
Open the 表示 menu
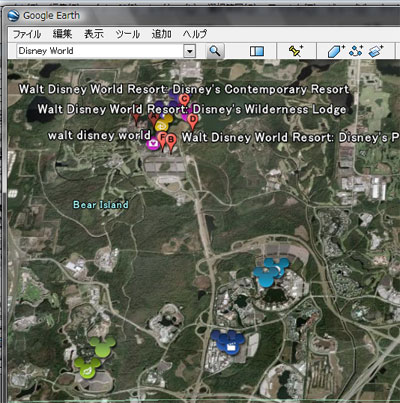tap(94, 34)
